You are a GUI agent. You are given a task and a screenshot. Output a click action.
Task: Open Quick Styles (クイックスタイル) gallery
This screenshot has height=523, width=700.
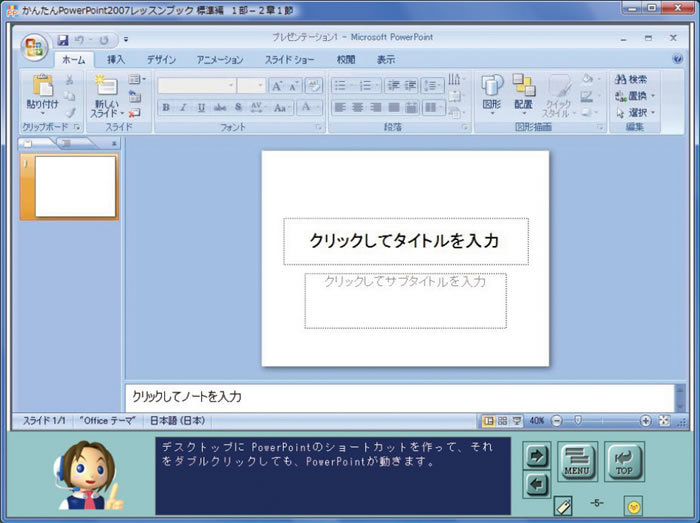click(x=558, y=96)
